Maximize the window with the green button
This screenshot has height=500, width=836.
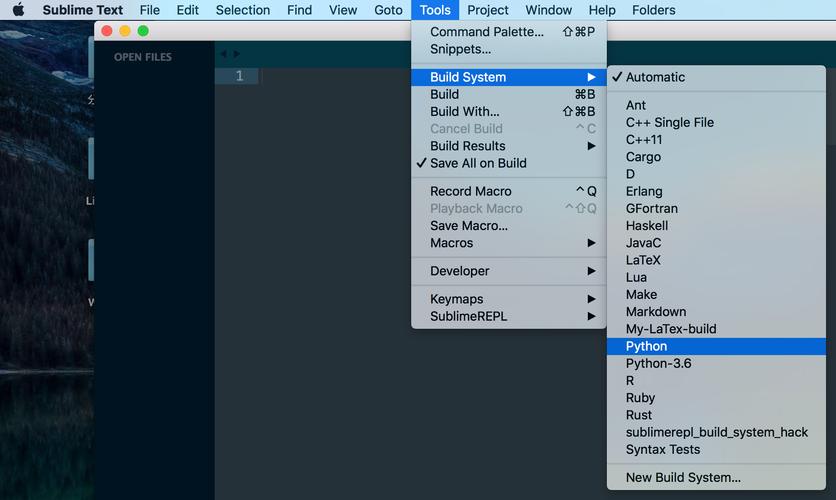point(143,31)
